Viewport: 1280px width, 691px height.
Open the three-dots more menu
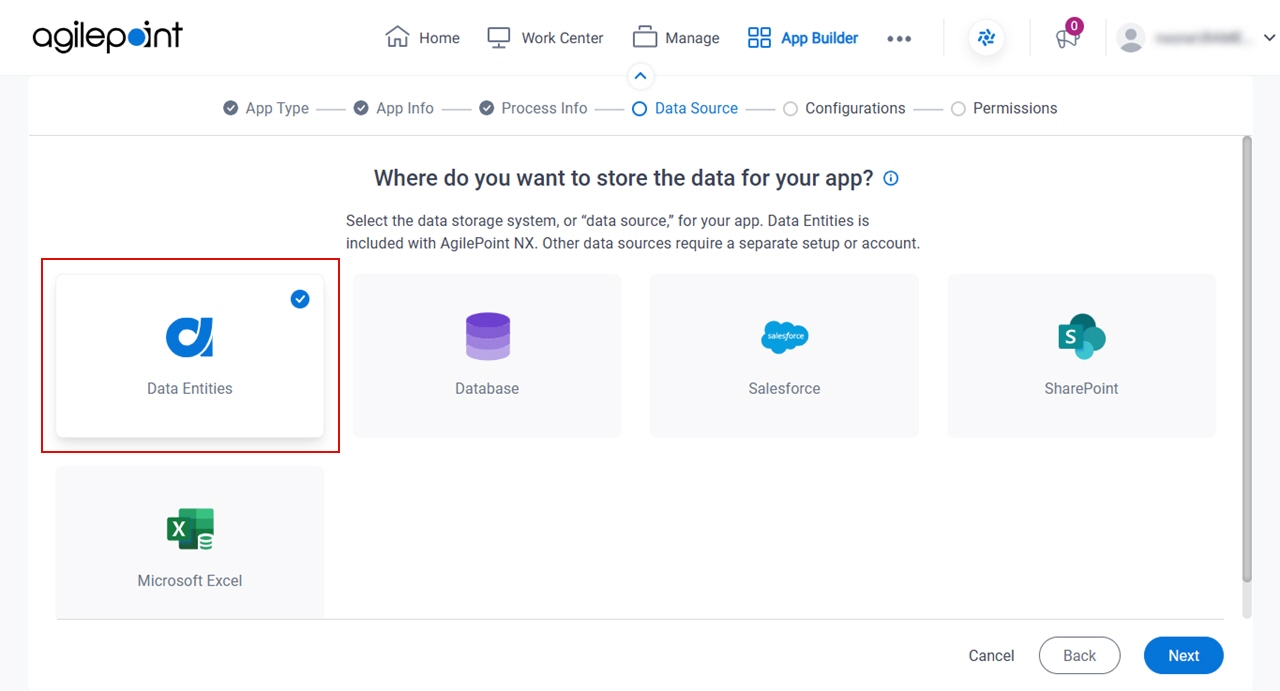tap(899, 38)
